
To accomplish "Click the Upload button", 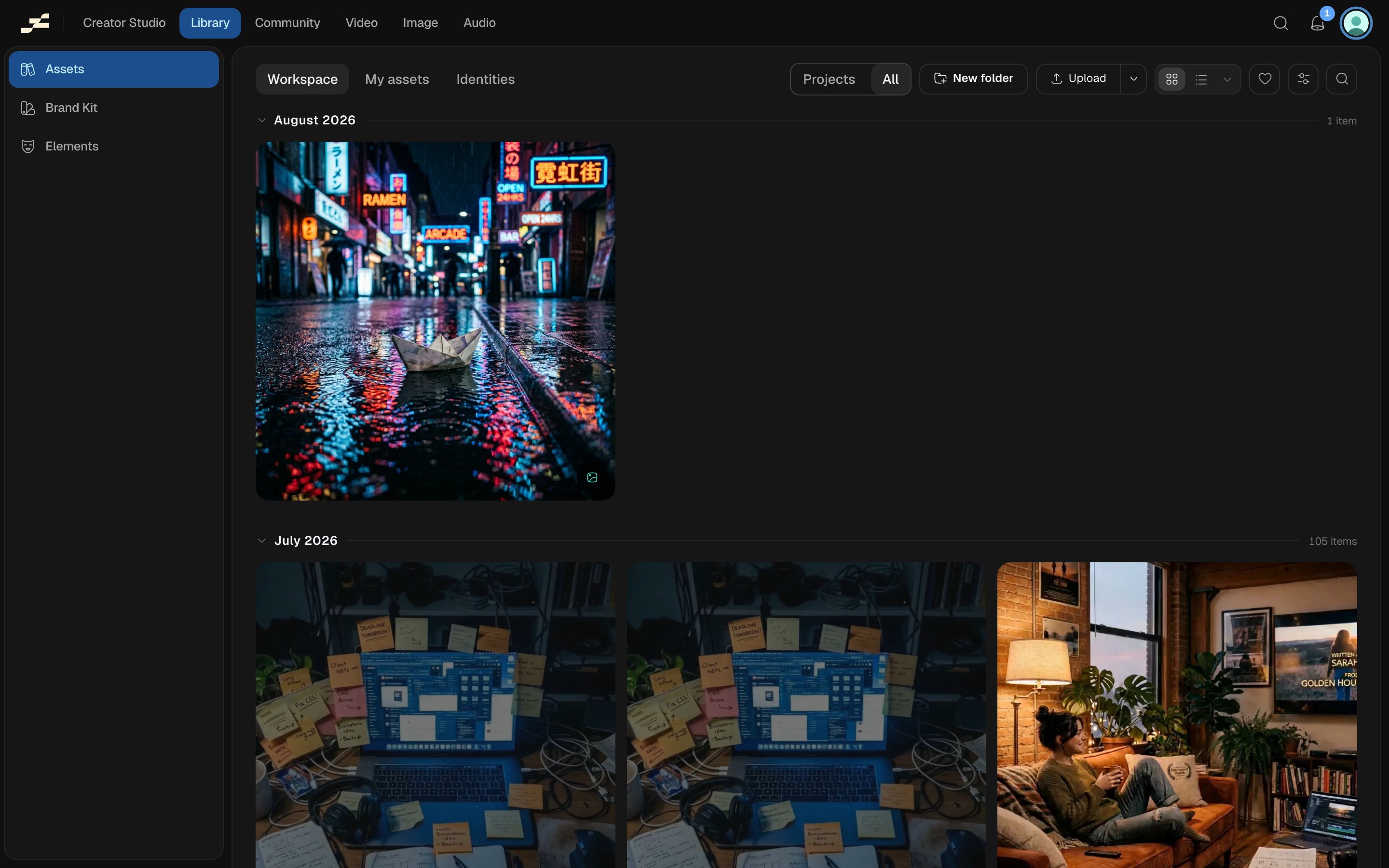I will (x=1078, y=79).
